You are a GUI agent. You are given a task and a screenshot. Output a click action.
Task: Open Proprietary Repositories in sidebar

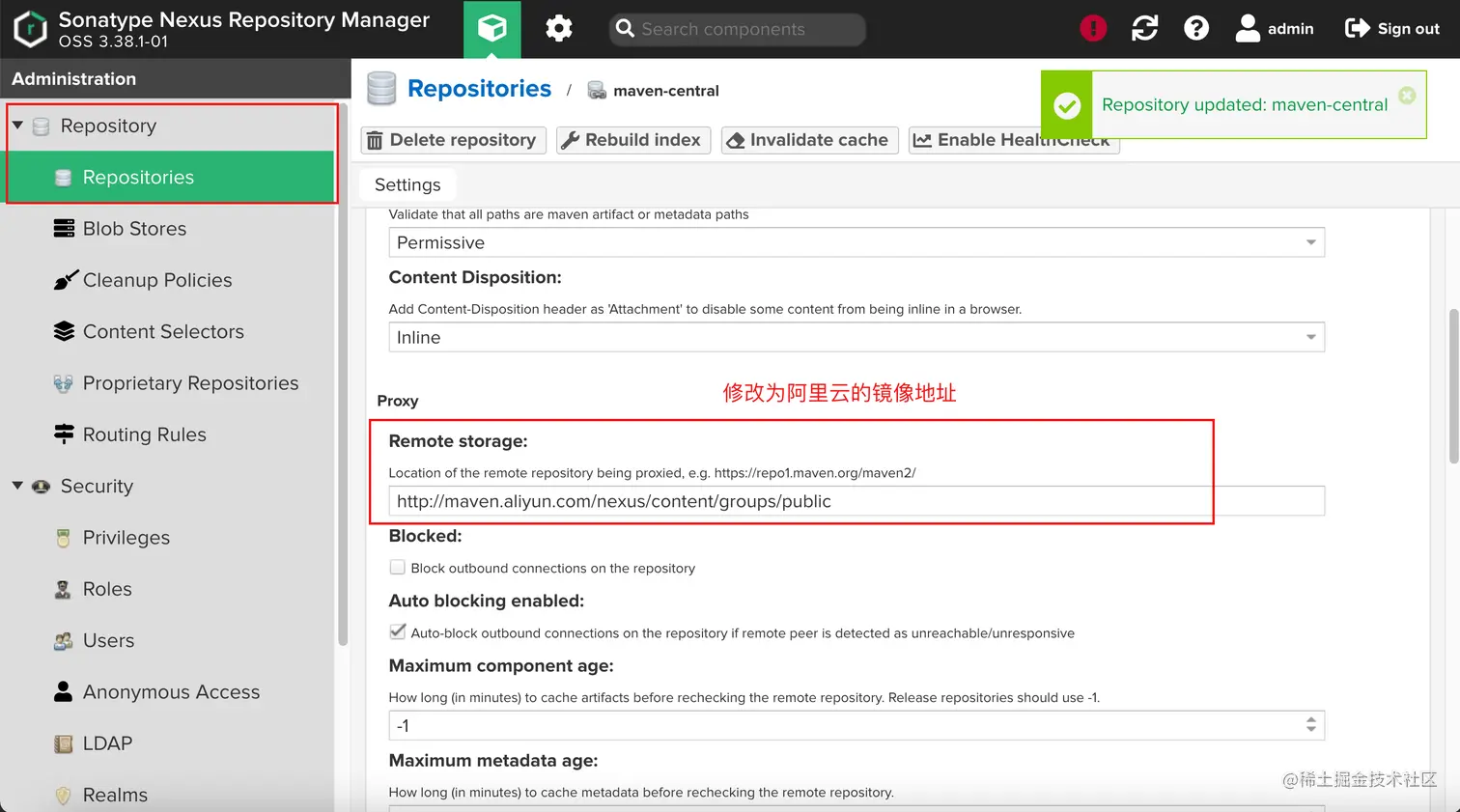click(x=190, y=383)
